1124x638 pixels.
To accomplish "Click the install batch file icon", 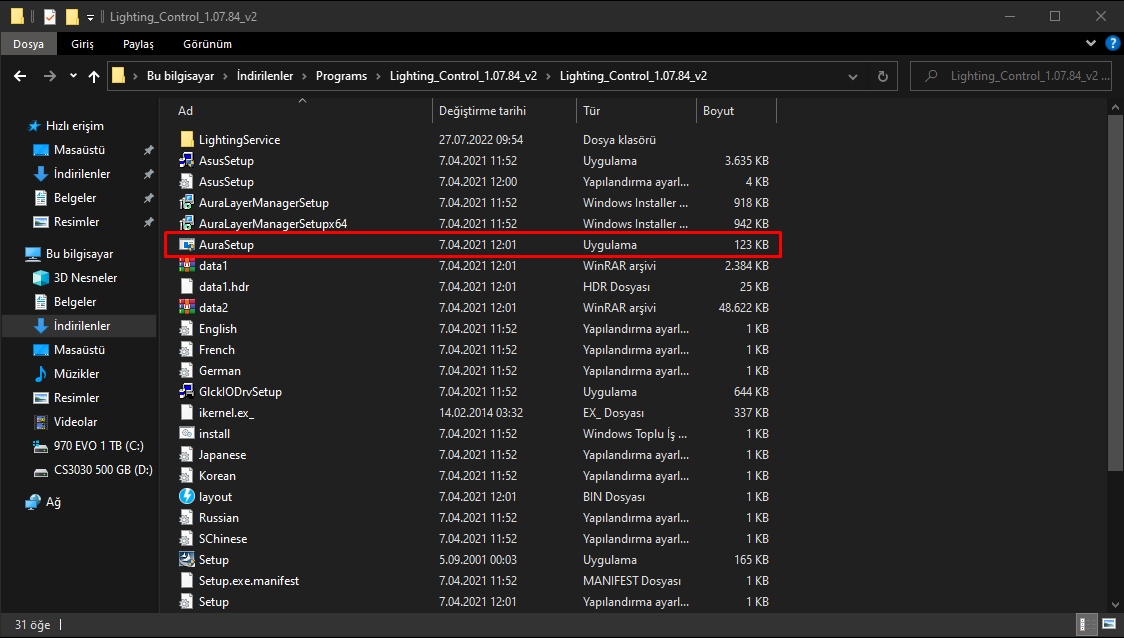I will (186, 434).
